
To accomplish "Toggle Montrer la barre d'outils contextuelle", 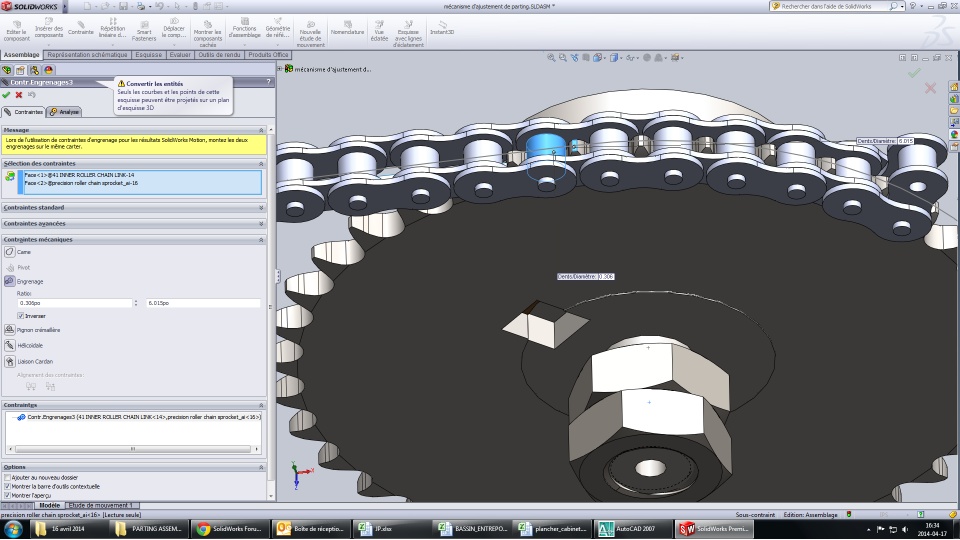I will tap(7, 487).
